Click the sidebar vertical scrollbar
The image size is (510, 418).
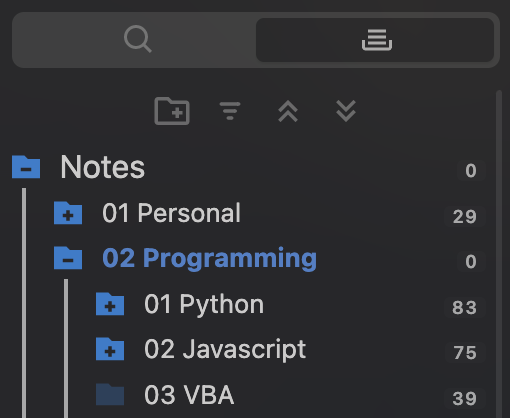click(499, 253)
